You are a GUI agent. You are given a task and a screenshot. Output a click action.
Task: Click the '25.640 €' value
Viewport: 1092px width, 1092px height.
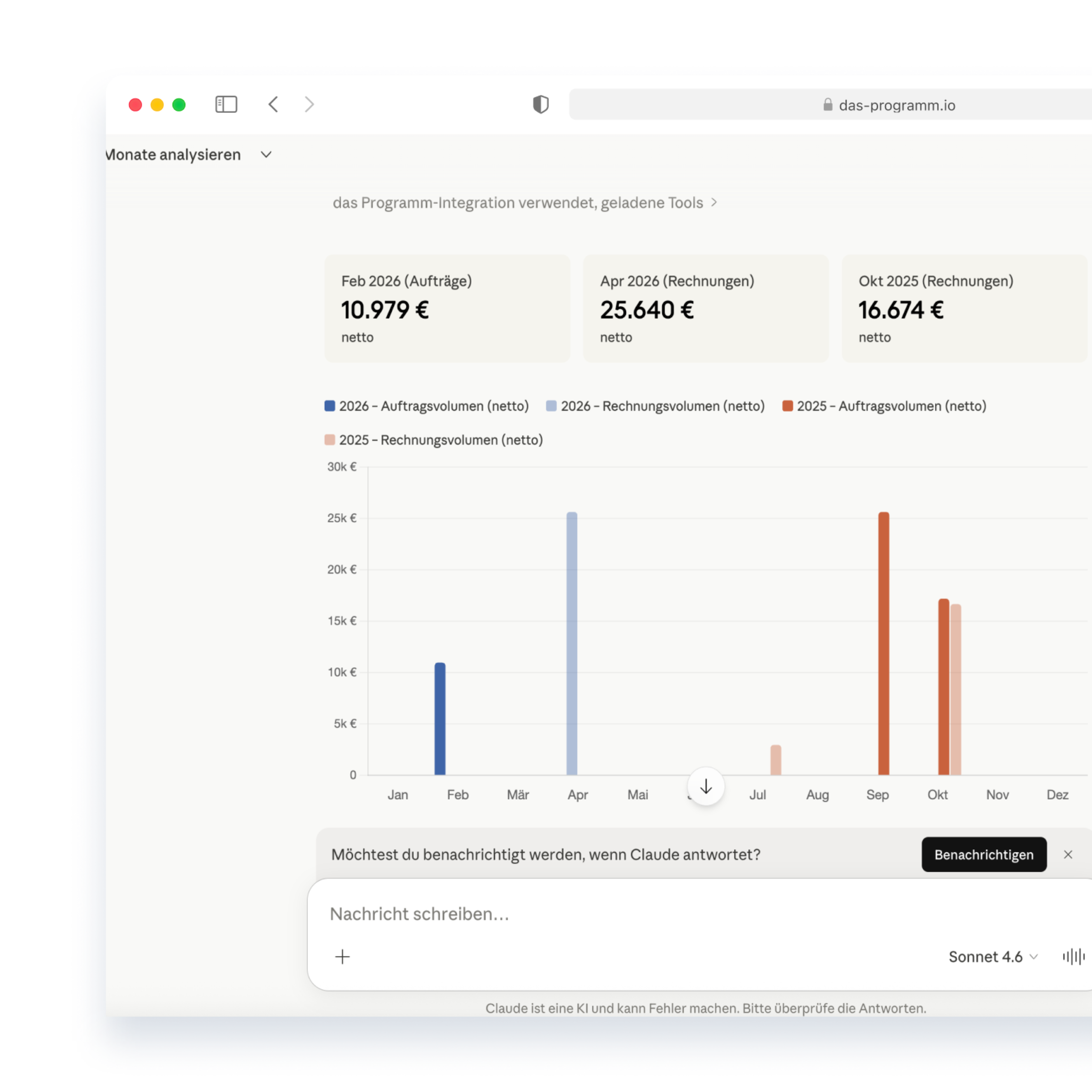click(647, 310)
